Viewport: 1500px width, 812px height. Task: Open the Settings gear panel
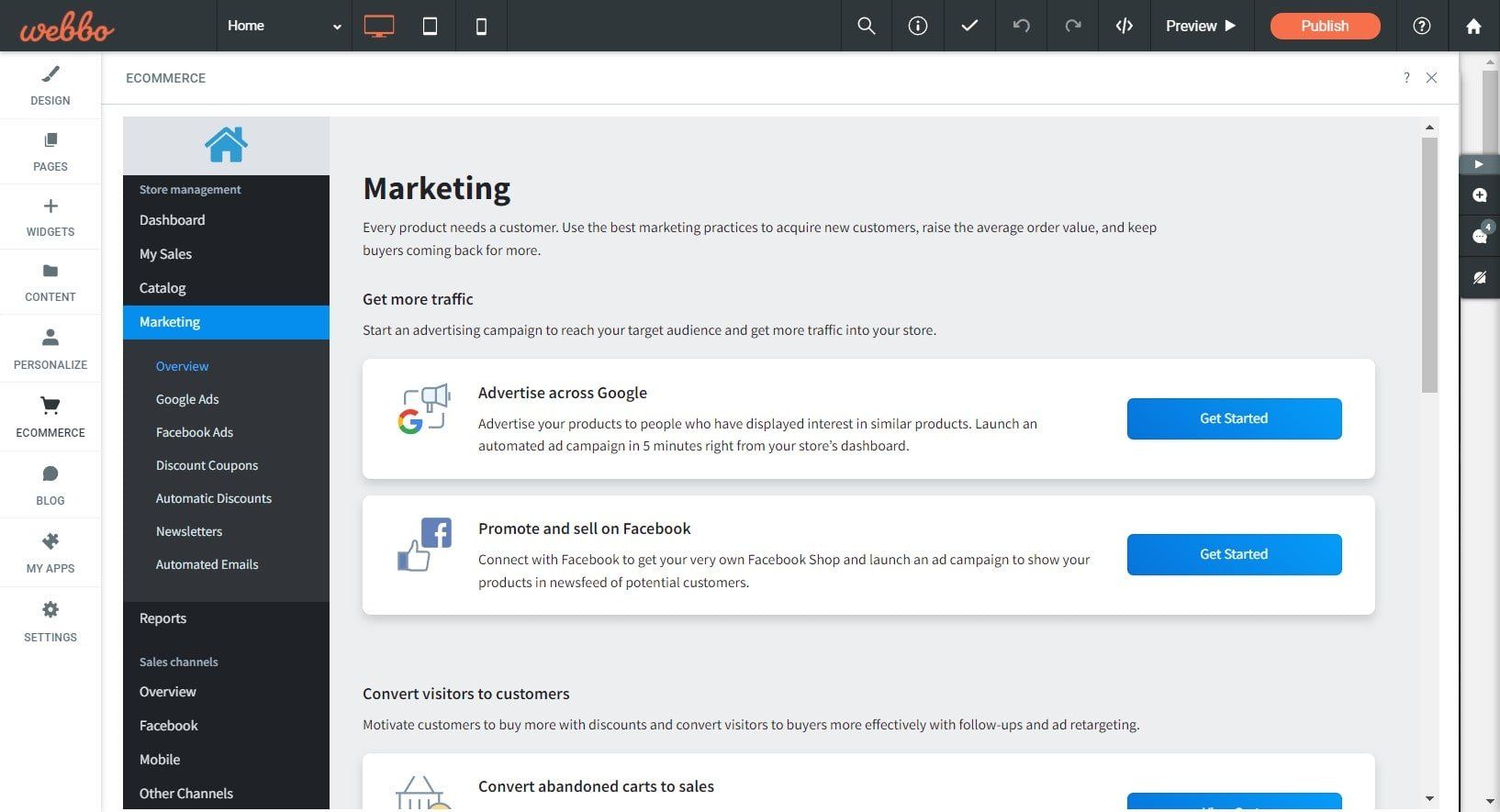pyautogui.click(x=50, y=621)
